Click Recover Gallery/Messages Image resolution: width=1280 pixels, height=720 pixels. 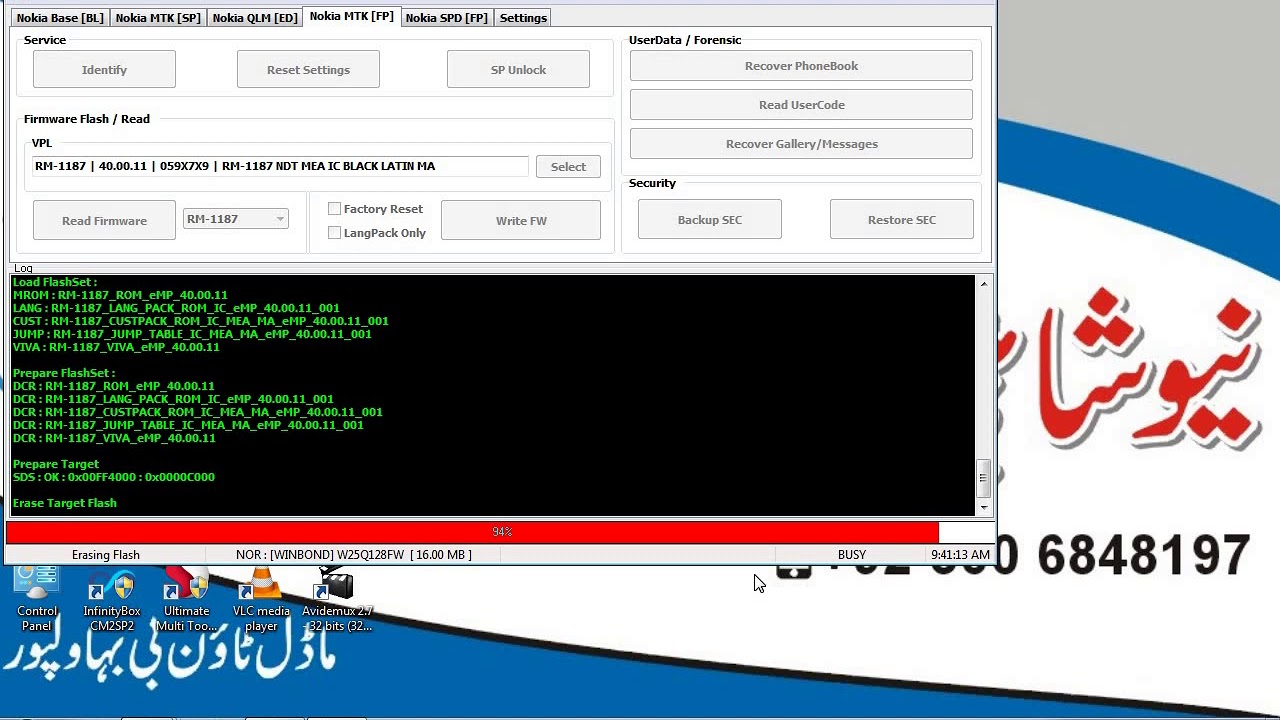(x=801, y=144)
